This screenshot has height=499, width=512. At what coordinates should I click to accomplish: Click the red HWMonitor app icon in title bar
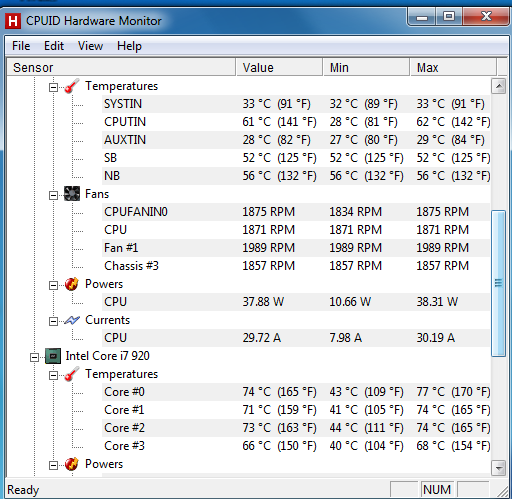[x=13, y=21]
